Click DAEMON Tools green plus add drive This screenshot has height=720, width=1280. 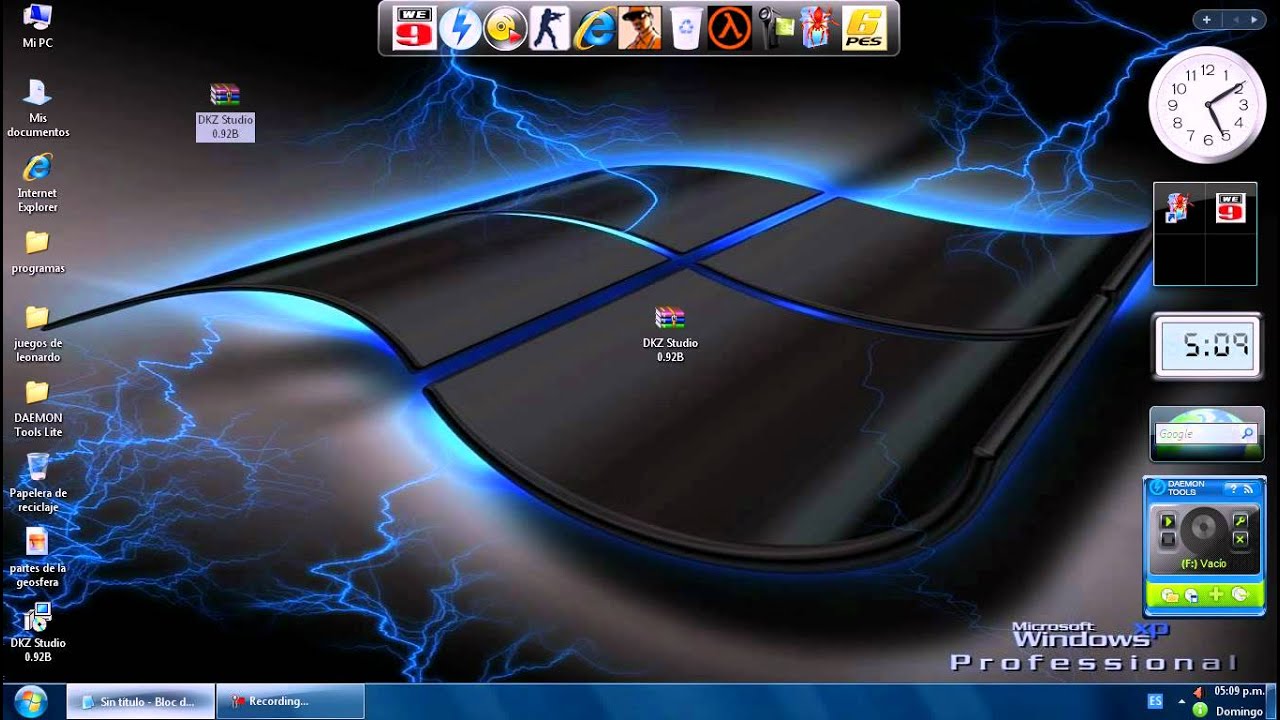tap(1216, 595)
